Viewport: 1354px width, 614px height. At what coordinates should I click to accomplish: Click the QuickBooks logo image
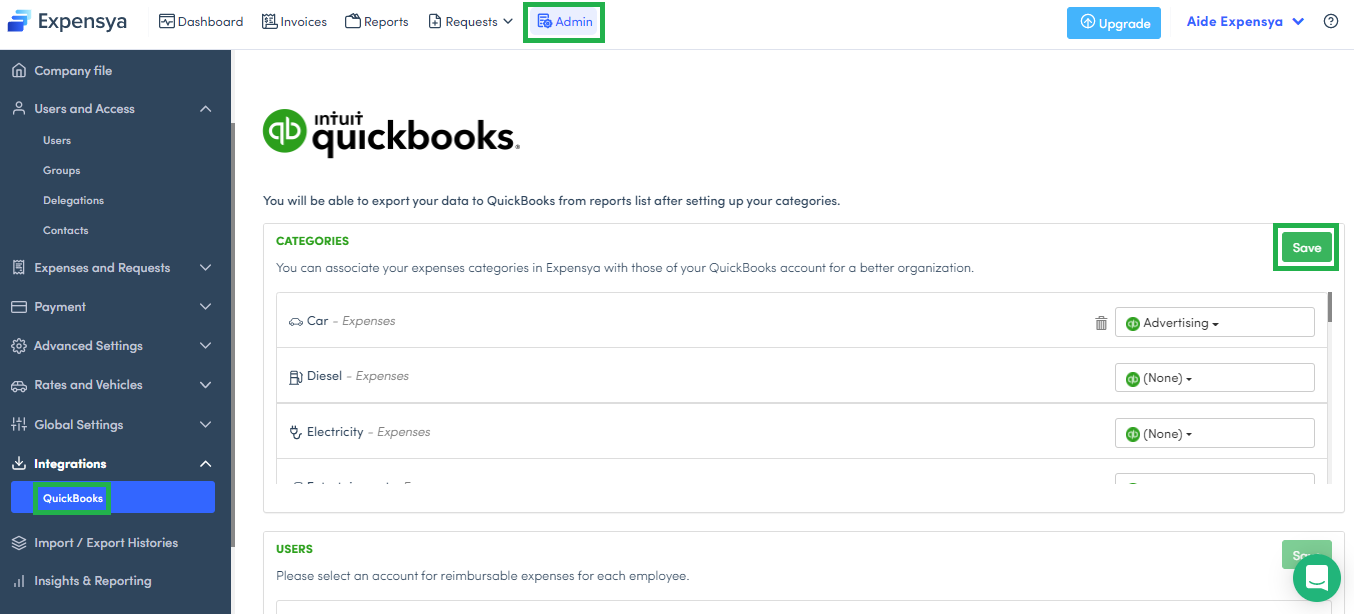click(391, 133)
